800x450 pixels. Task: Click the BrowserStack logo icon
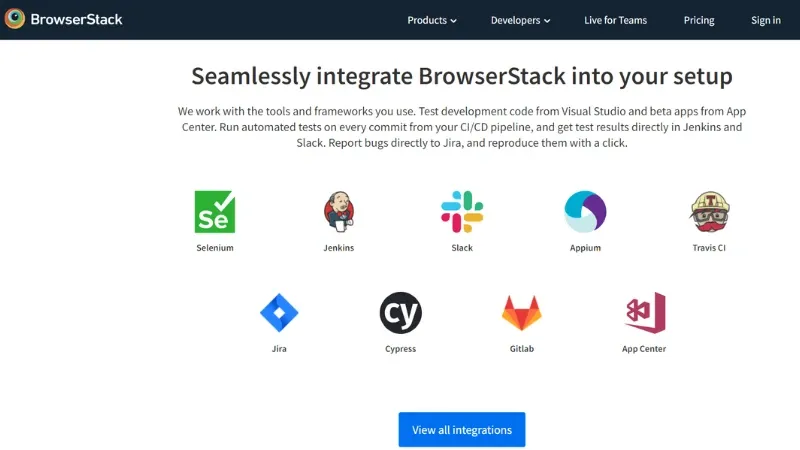tap(15, 19)
